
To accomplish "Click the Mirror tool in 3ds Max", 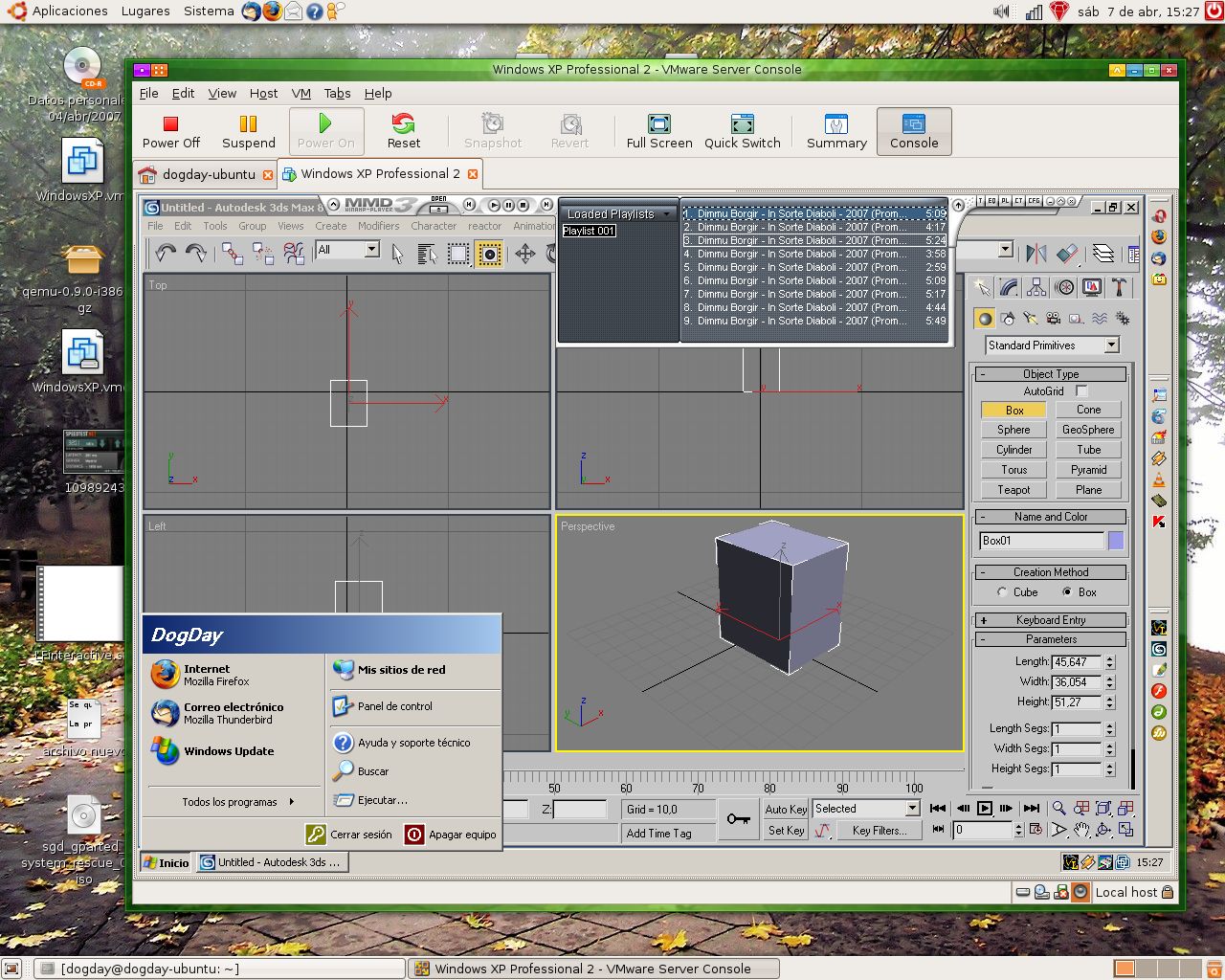I will 1036,253.
